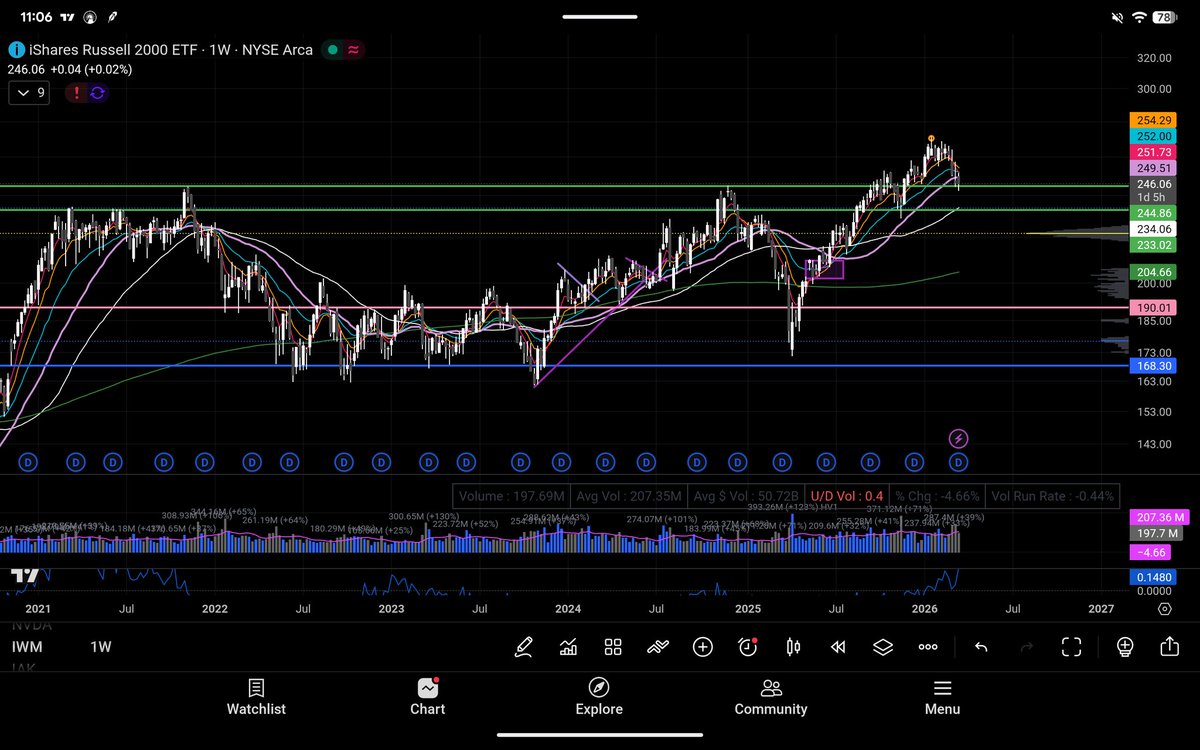The image size is (1200, 750).
Task: Tap the purple refresh cycle icon
Action: pos(97,93)
